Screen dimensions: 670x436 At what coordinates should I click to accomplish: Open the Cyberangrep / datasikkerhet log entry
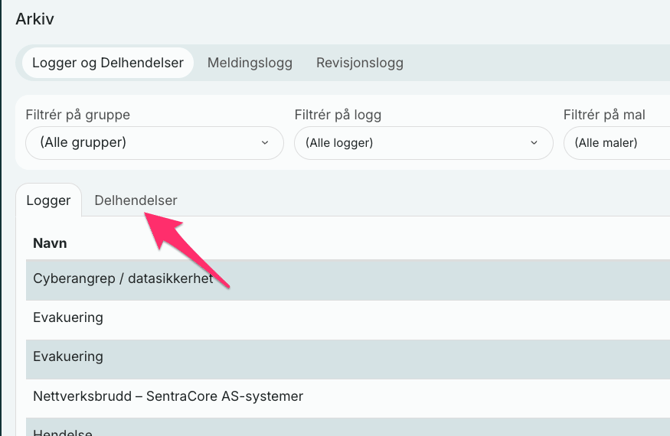(123, 279)
